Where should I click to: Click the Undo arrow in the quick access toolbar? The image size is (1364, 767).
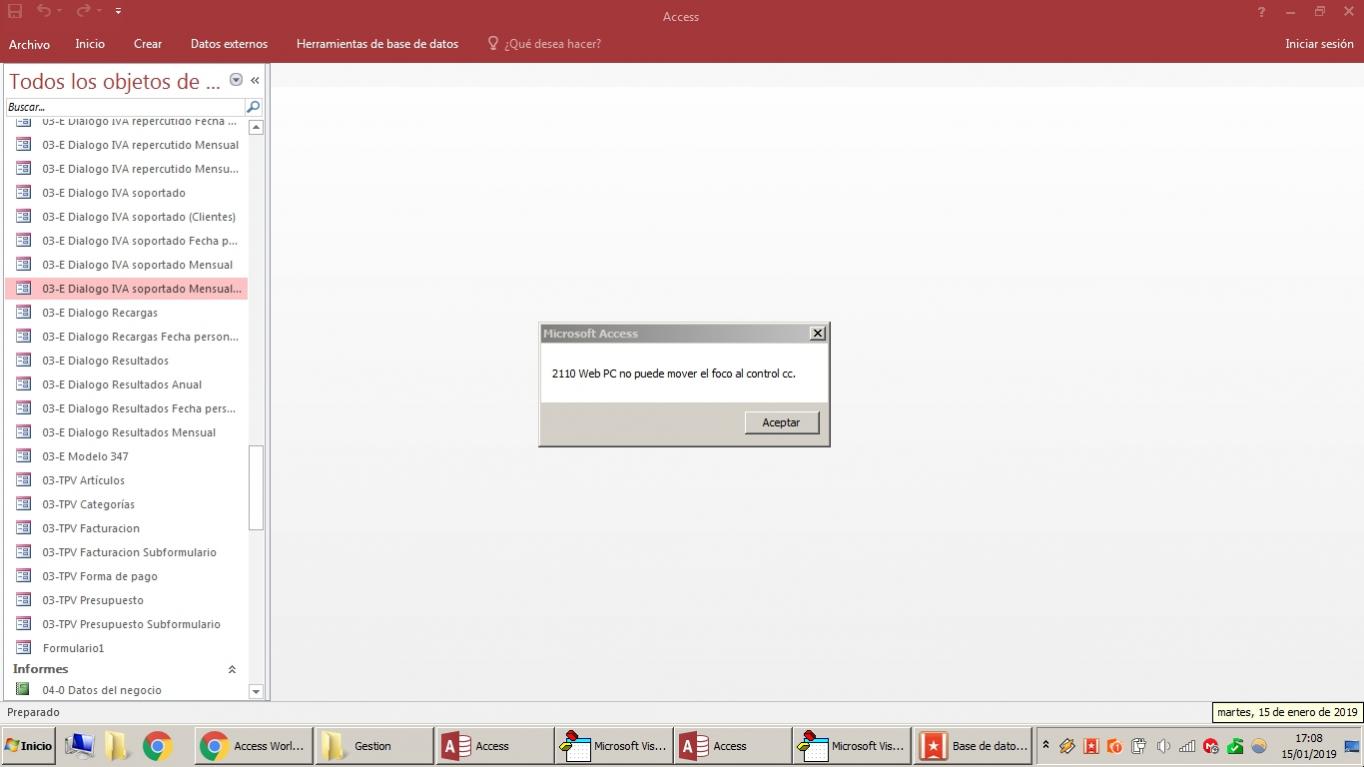coord(43,11)
